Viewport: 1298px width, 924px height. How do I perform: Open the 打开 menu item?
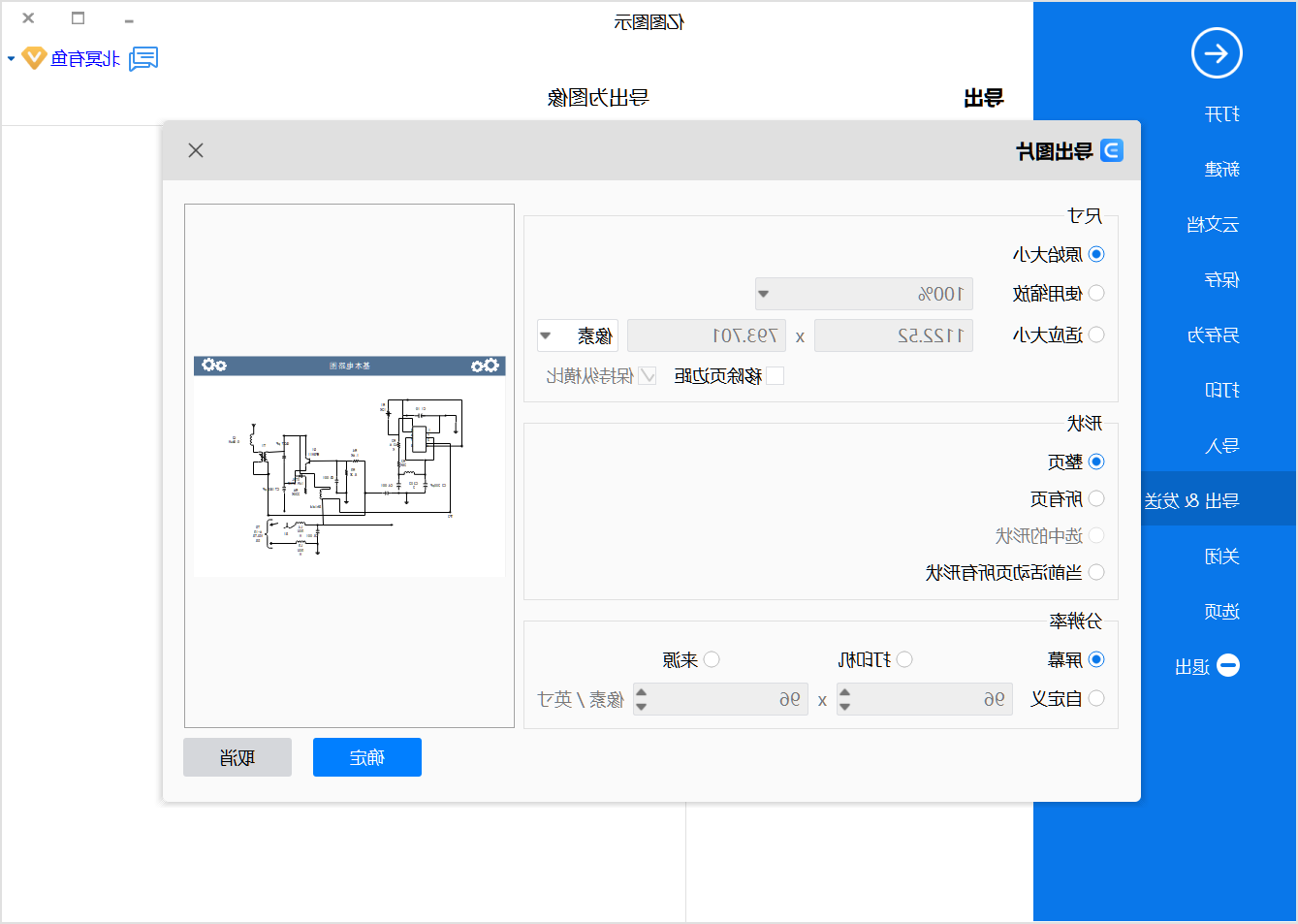(x=1222, y=114)
